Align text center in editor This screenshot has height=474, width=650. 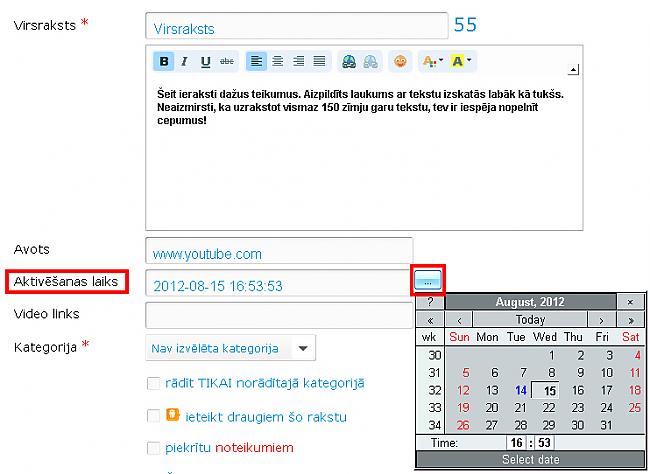277,61
